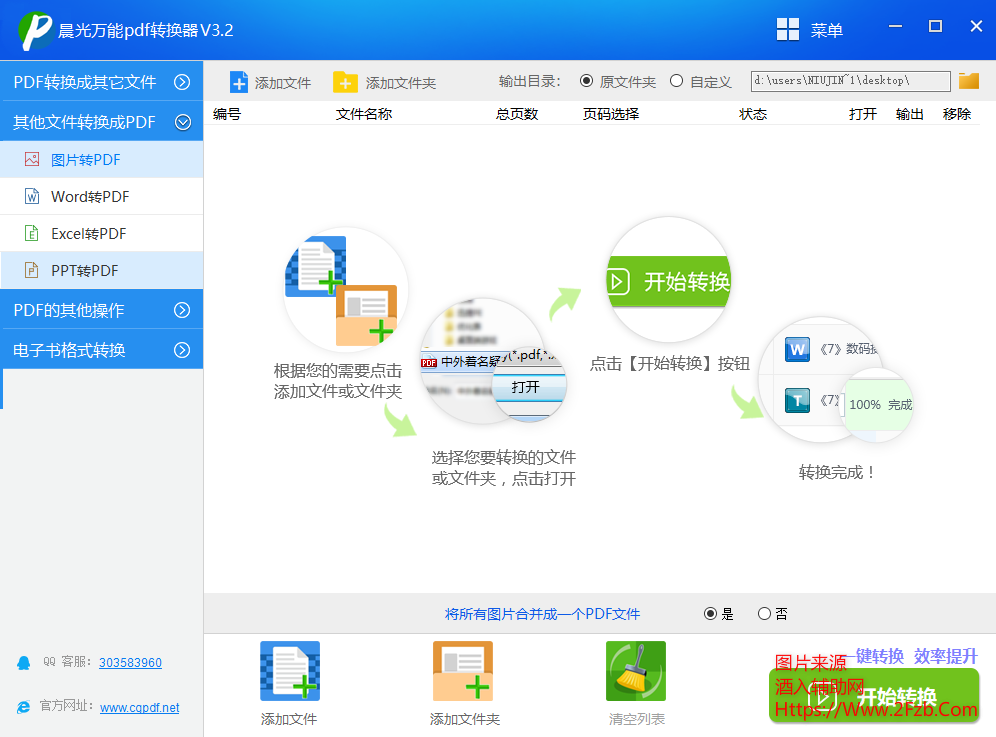Click the application logo in title bar
The height and width of the screenshot is (737, 996).
36,30
